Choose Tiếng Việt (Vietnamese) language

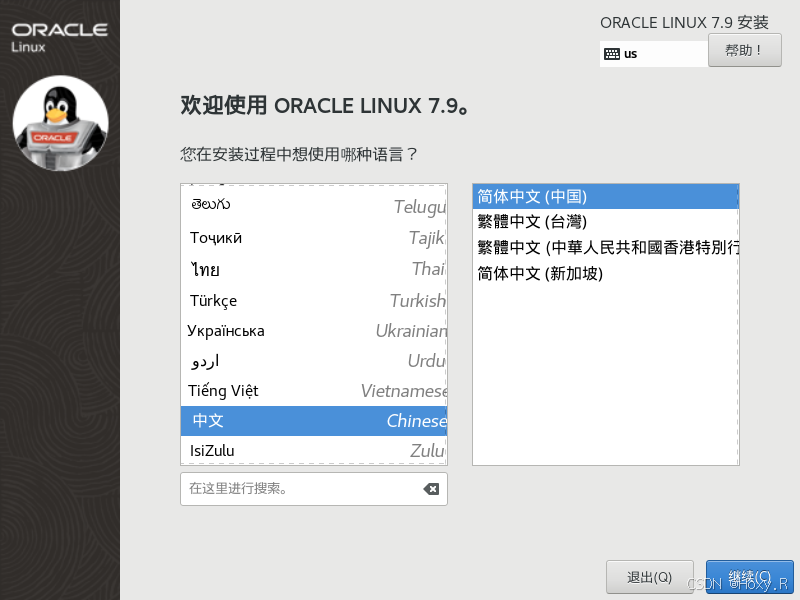point(314,391)
